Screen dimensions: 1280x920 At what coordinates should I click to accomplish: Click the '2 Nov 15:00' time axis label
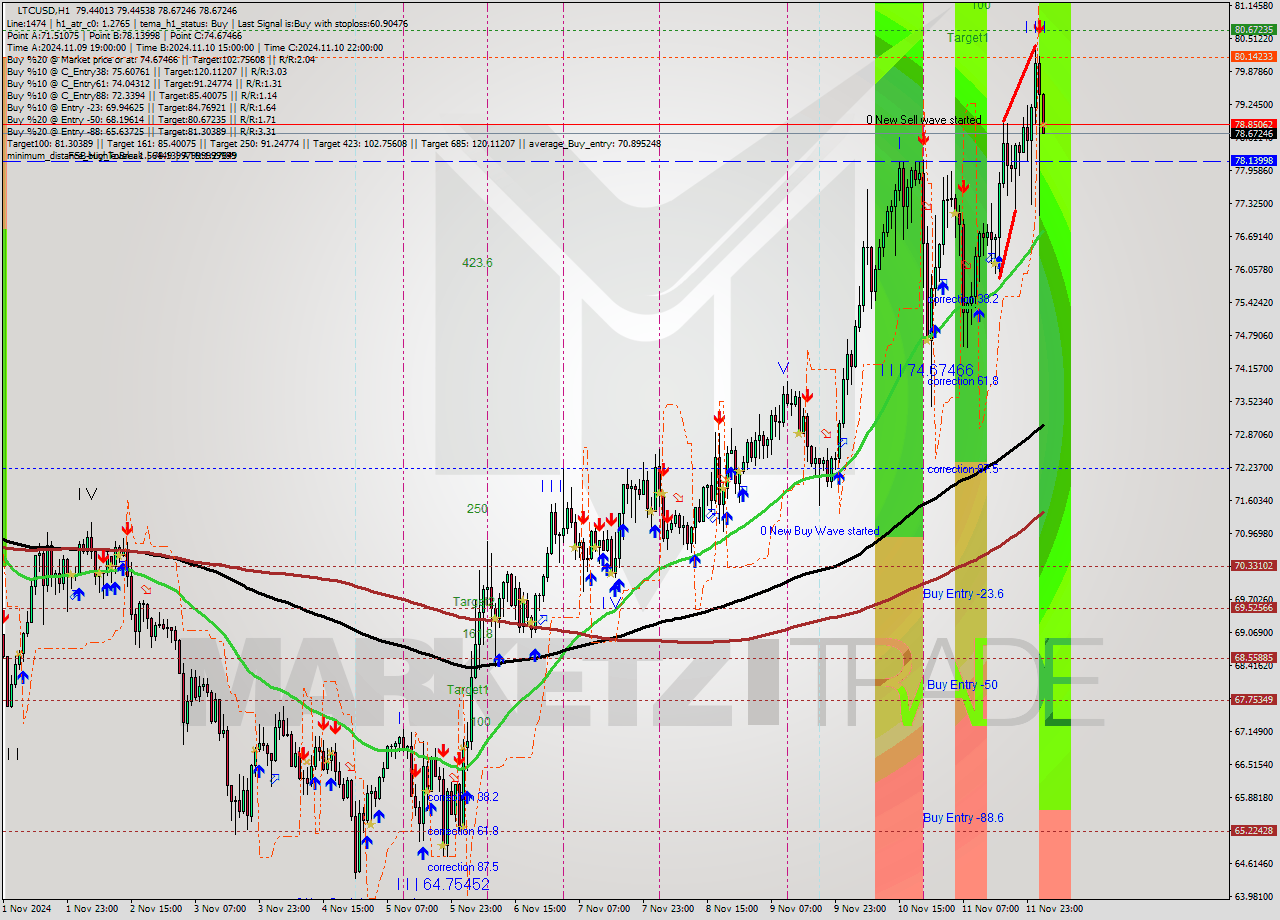(157, 909)
